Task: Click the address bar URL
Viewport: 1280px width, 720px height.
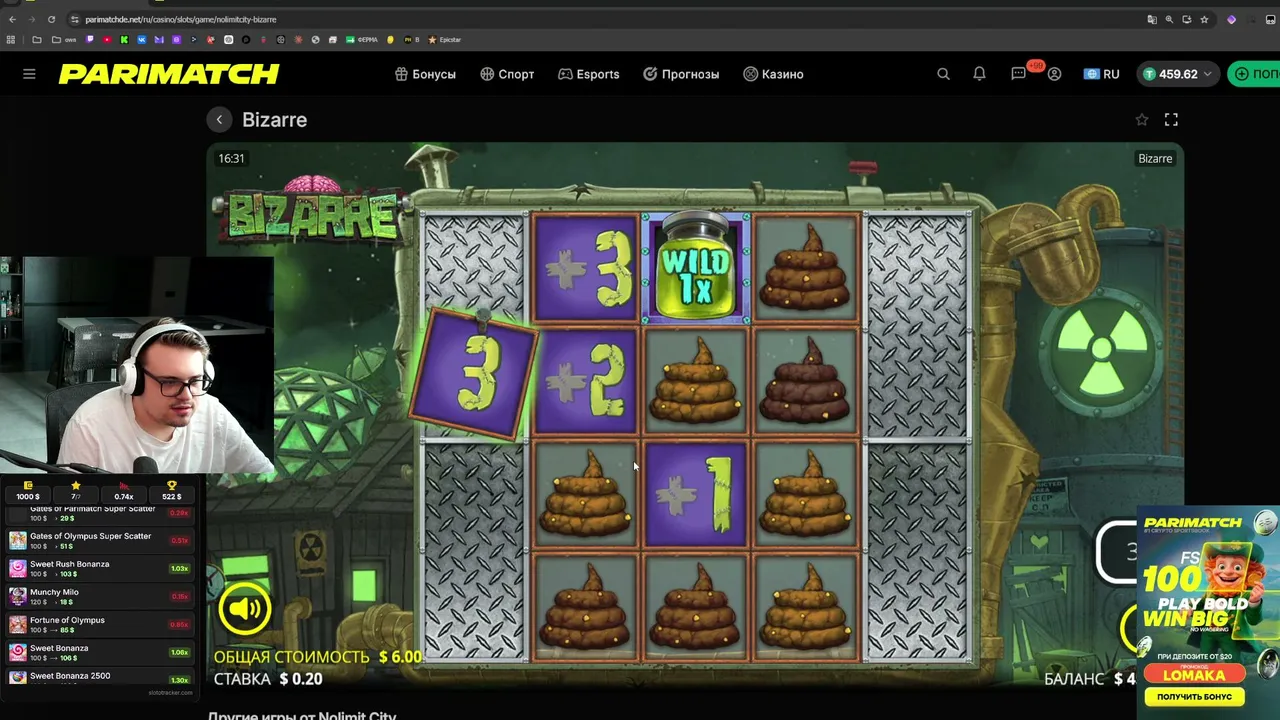Action: tap(181, 19)
